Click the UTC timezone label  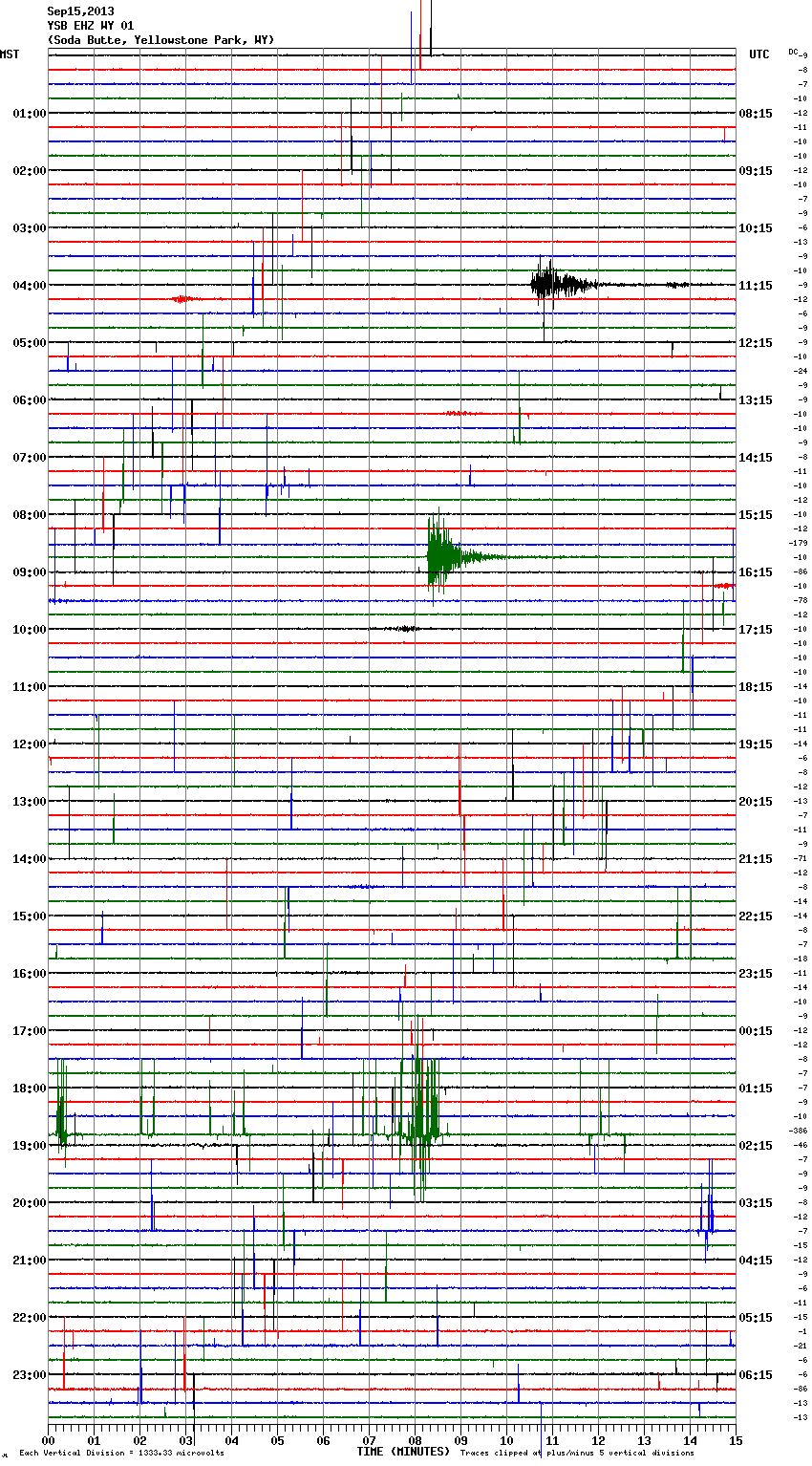point(759,54)
